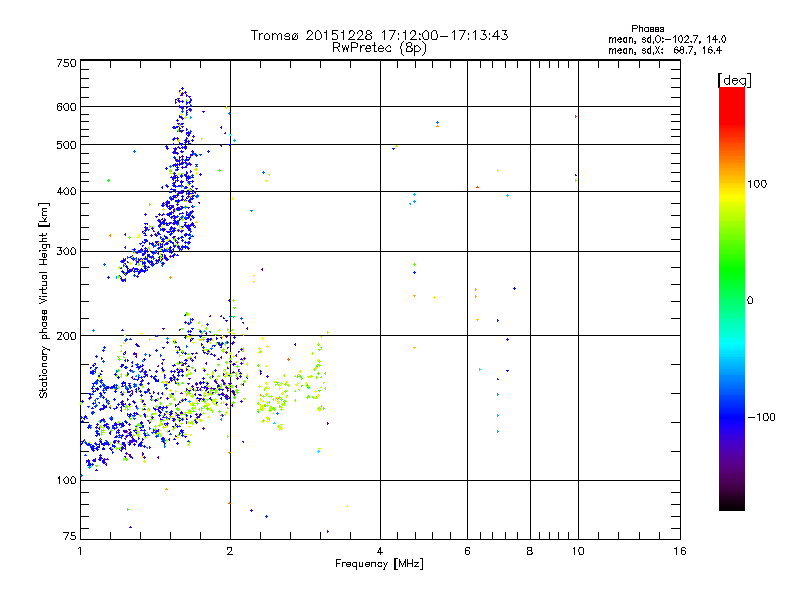Click the 'Phases' header label

coord(647,29)
